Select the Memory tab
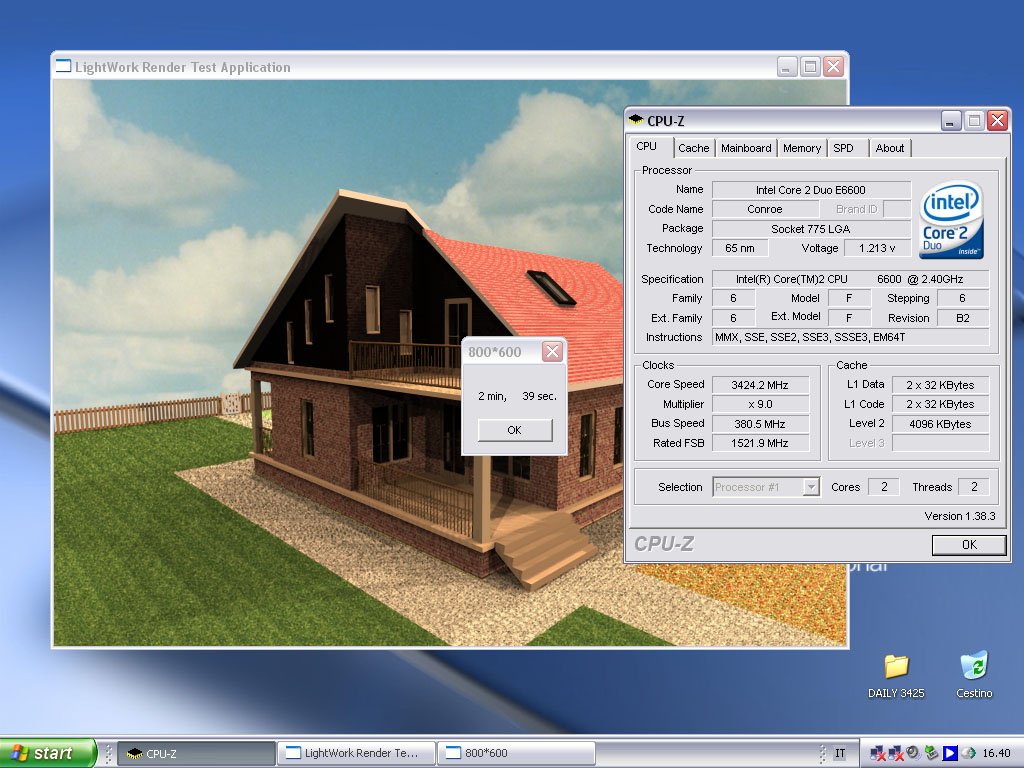This screenshot has width=1024, height=768. [802, 148]
